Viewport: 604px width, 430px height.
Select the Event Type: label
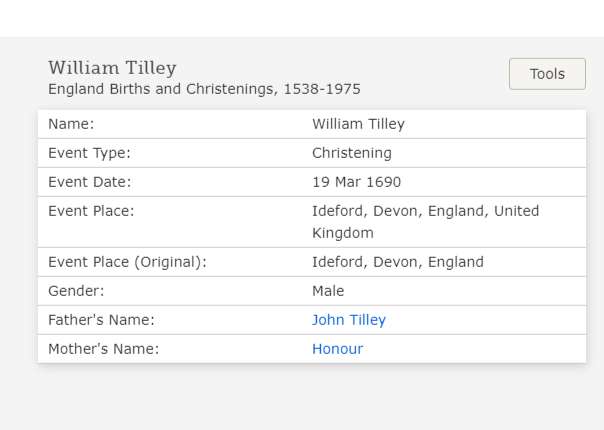[89, 153]
